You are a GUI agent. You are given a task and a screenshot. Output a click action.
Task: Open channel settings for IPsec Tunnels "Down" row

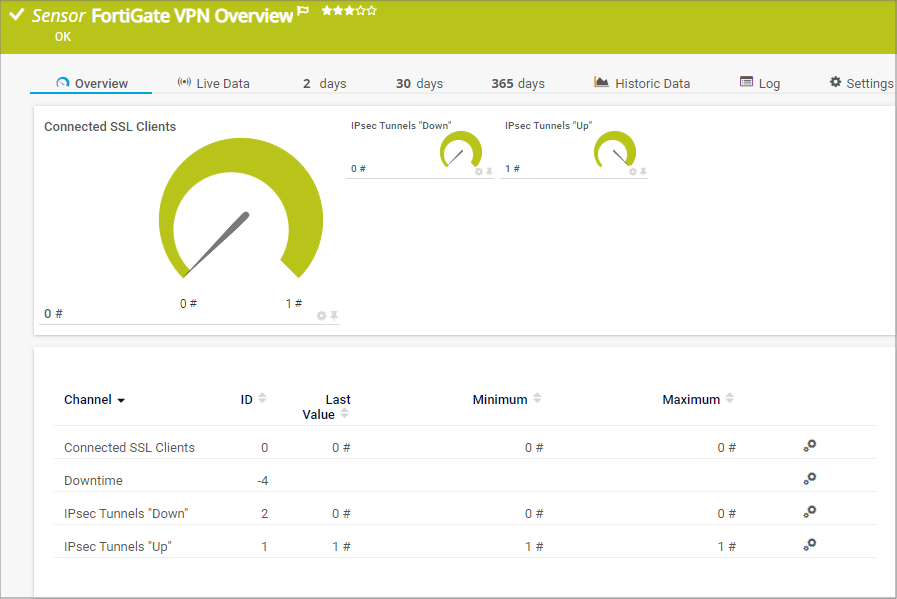coord(810,512)
